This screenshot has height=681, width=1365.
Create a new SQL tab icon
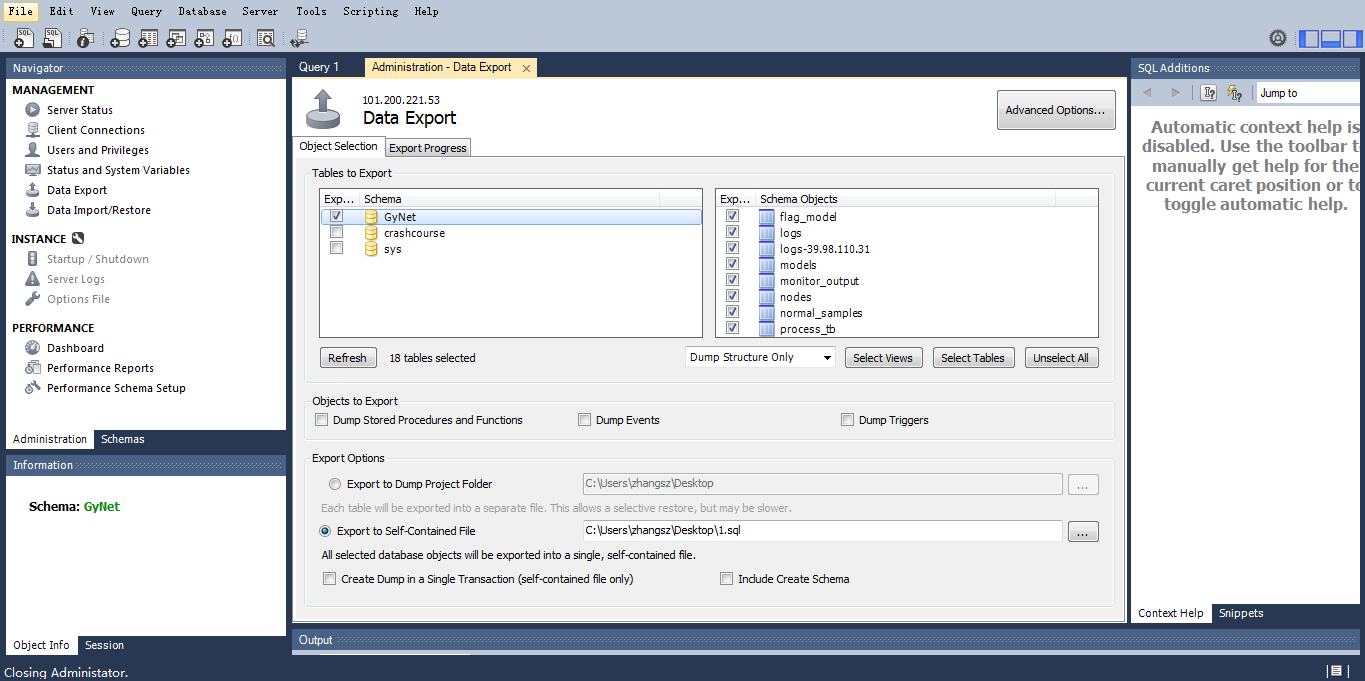click(x=24, y=39)
